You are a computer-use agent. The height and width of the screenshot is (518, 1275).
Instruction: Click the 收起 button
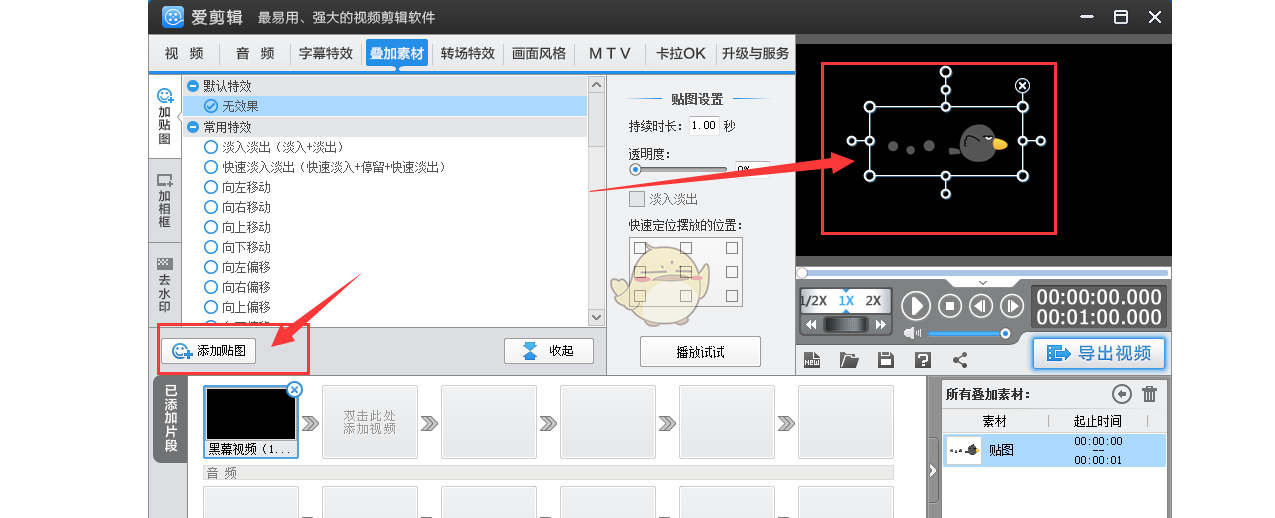click(x=549, y=351)
